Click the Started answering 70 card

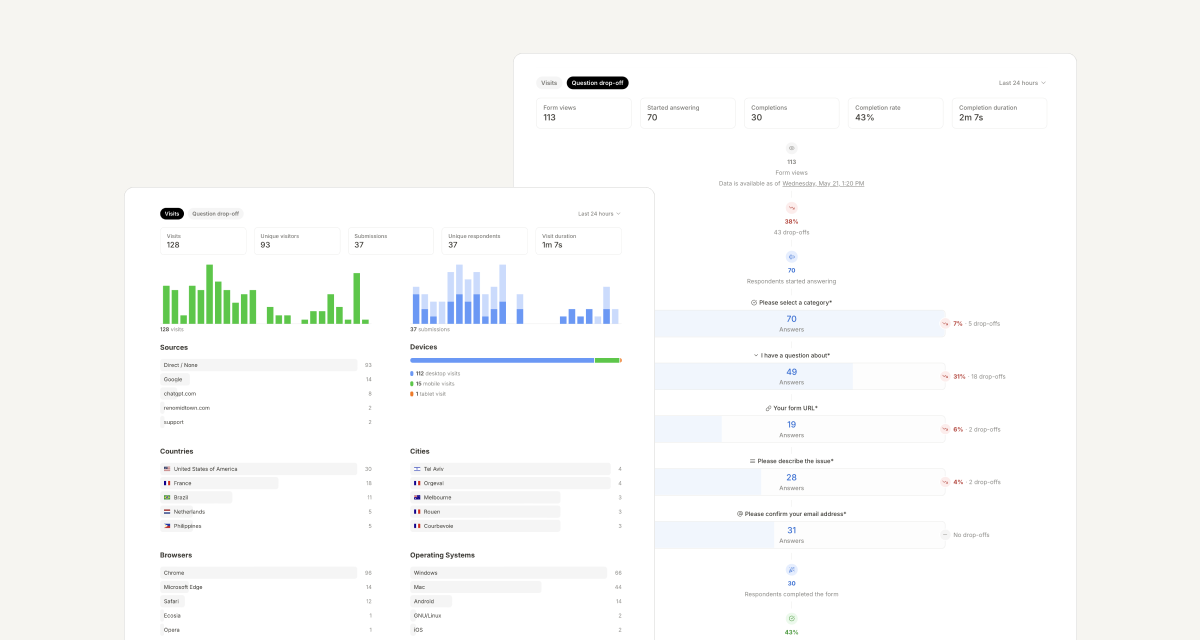(x=687, y=113)
